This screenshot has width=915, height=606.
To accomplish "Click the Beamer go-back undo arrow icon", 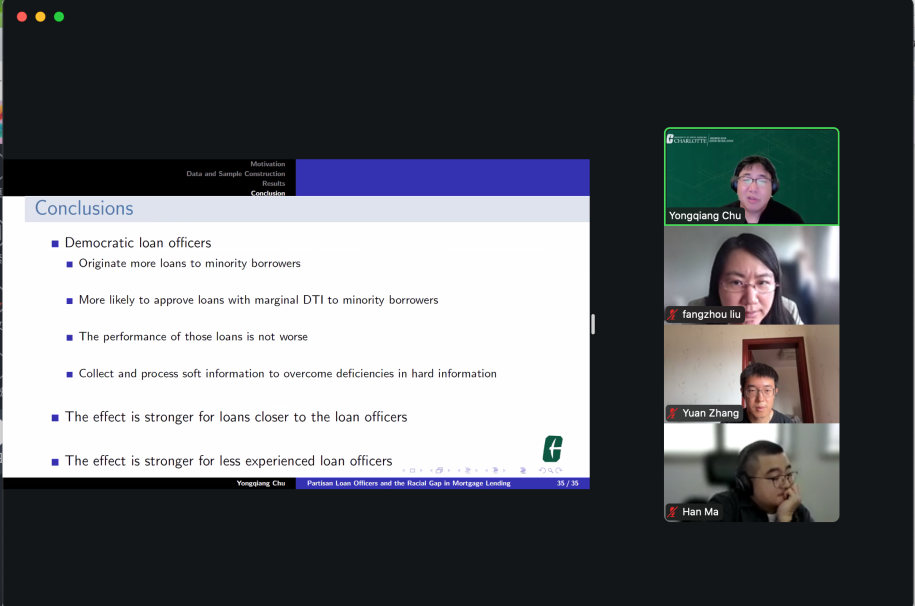I will point(542,470).
